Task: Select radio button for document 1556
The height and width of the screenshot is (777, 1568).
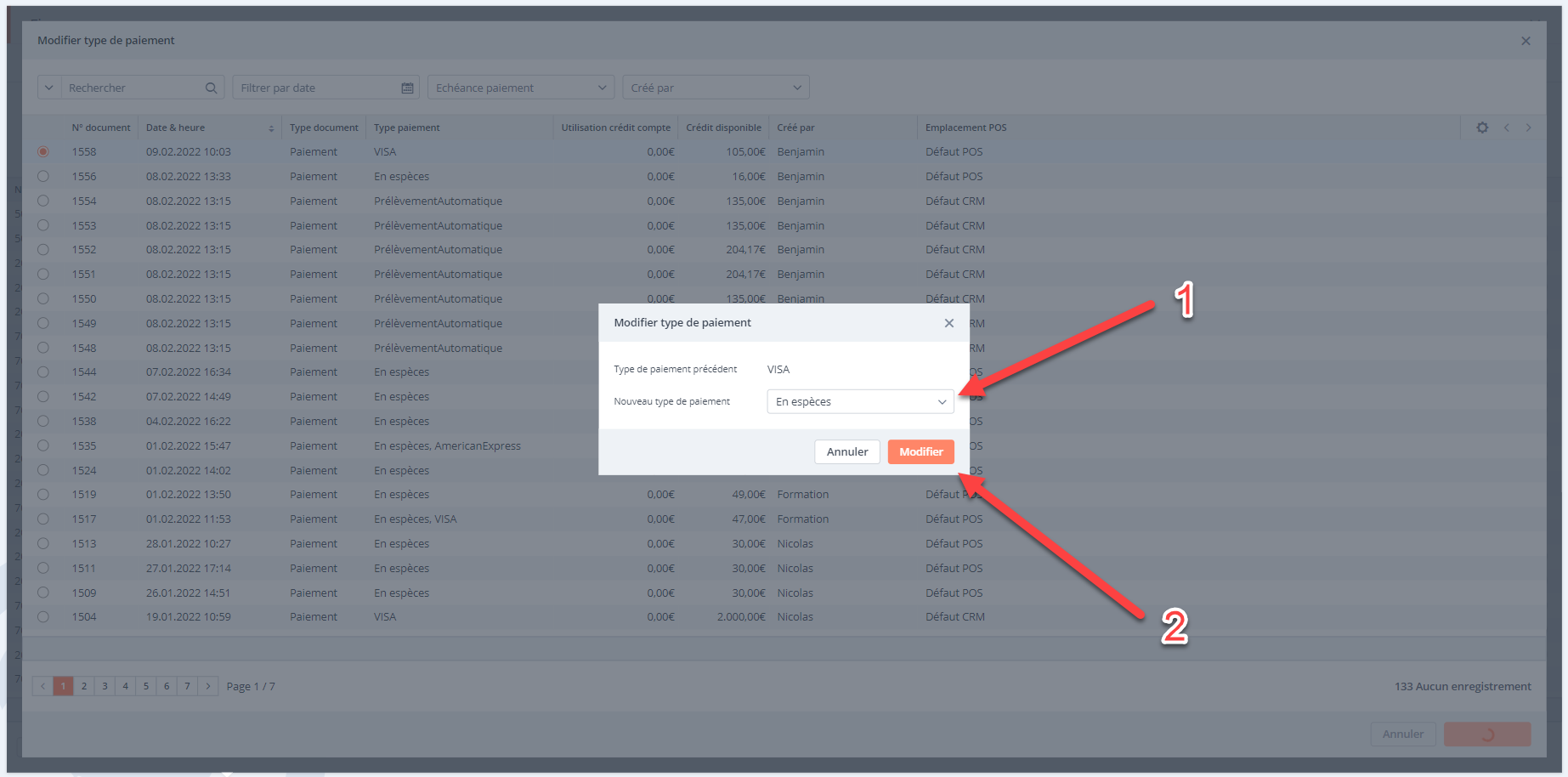Action: pos(43,176)
